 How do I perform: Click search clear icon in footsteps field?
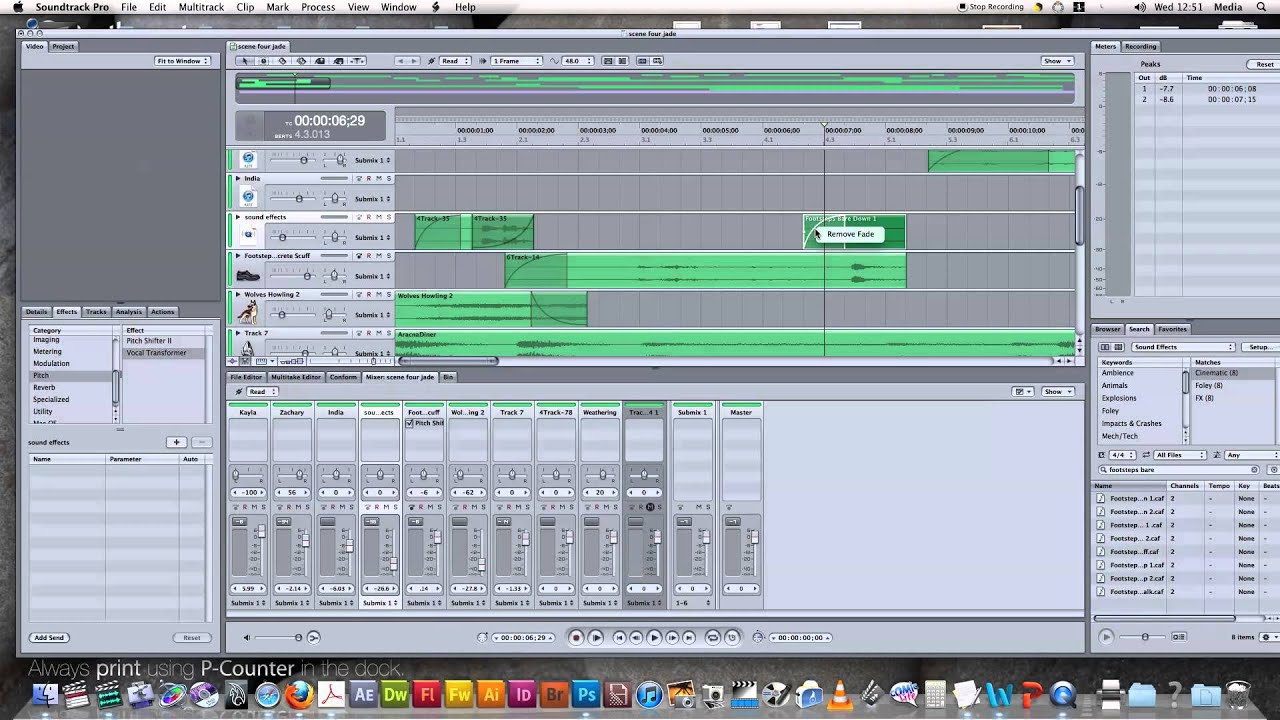tap(1254, 469)
